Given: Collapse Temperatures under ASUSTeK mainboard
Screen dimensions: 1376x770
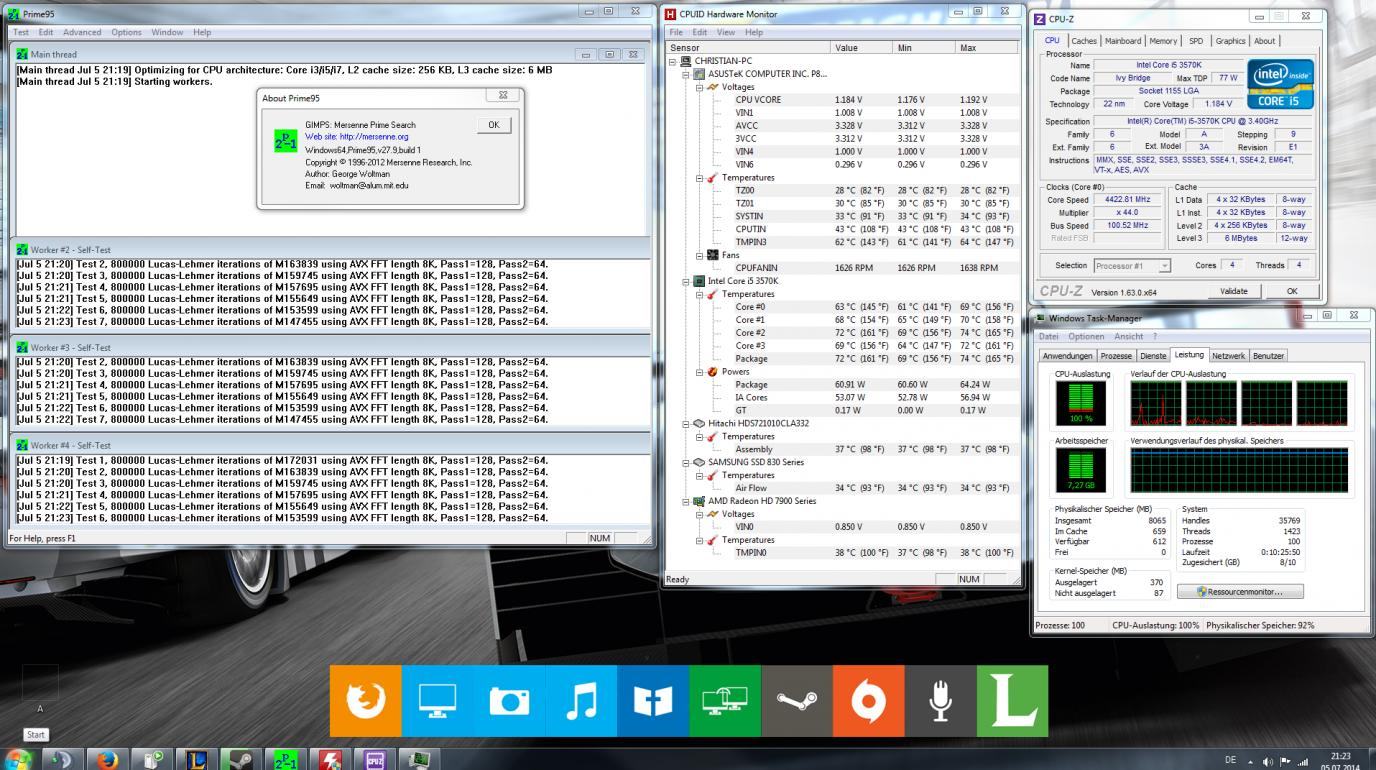Looking at the screenshot, I should [x=699, y=178].
